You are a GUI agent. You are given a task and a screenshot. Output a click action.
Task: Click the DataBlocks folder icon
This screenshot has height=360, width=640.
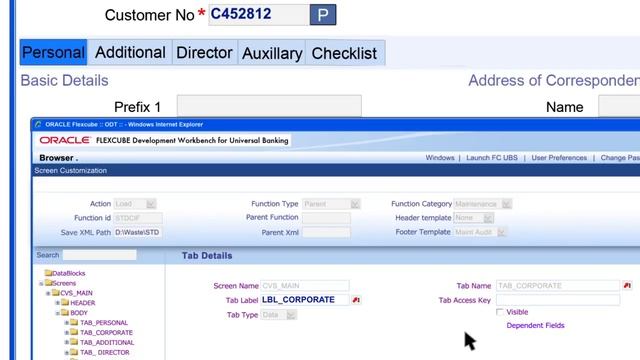pos(49,273)
